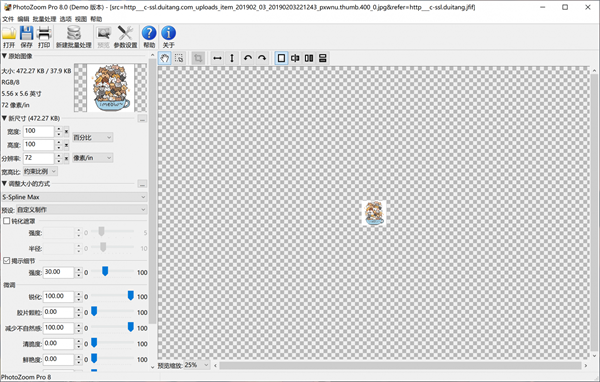Click the 高度 input field

click(39, 145)
